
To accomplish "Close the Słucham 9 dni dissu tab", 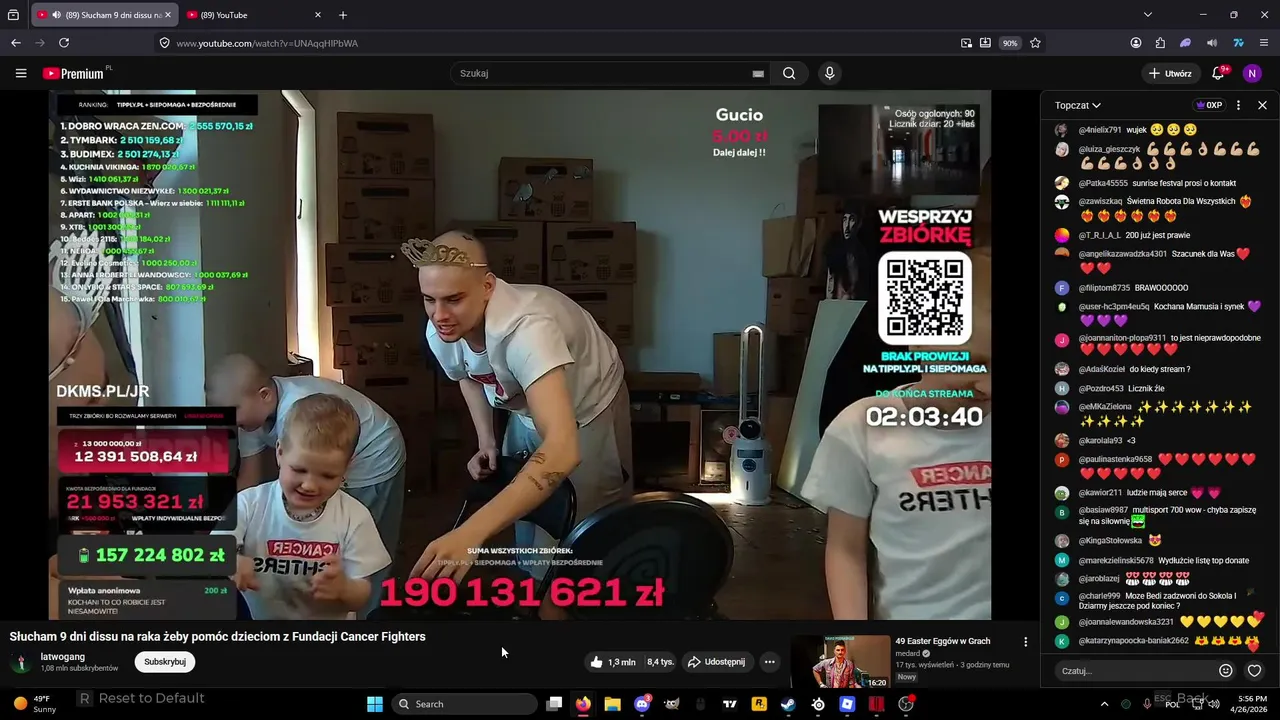I will coord(167,15).
